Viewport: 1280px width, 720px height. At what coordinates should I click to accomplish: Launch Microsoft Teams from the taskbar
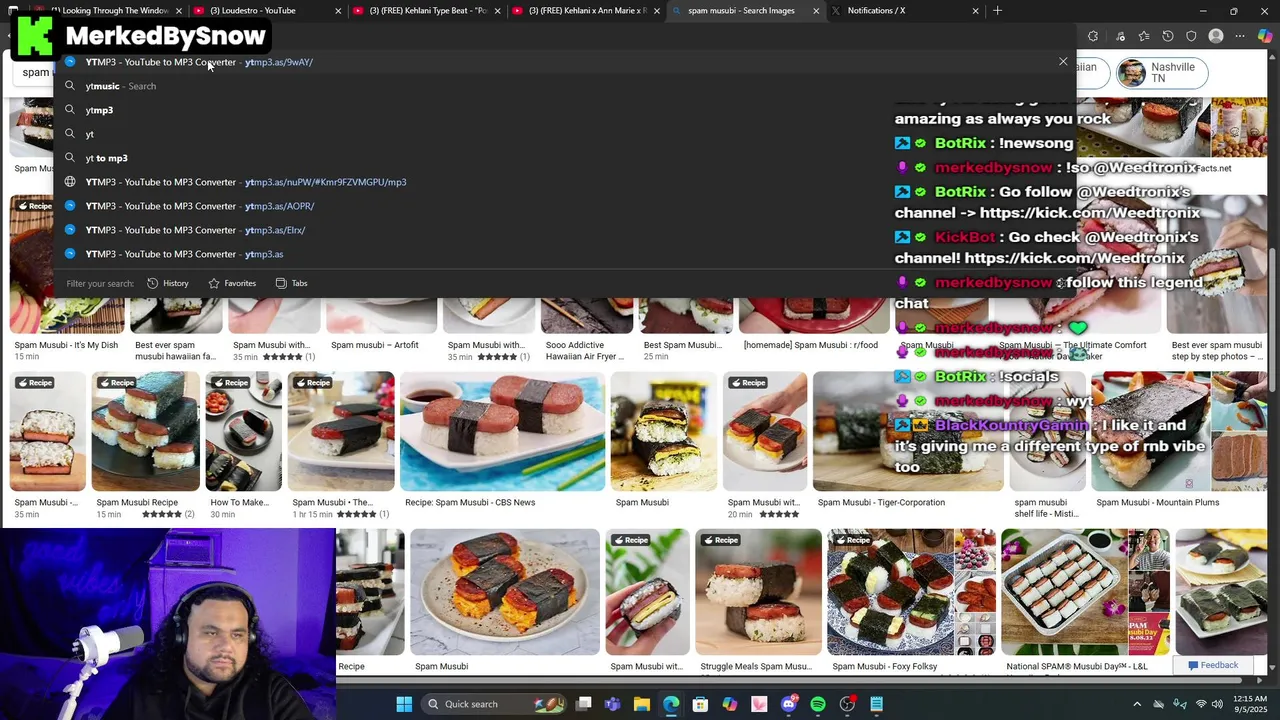point(613,704)
